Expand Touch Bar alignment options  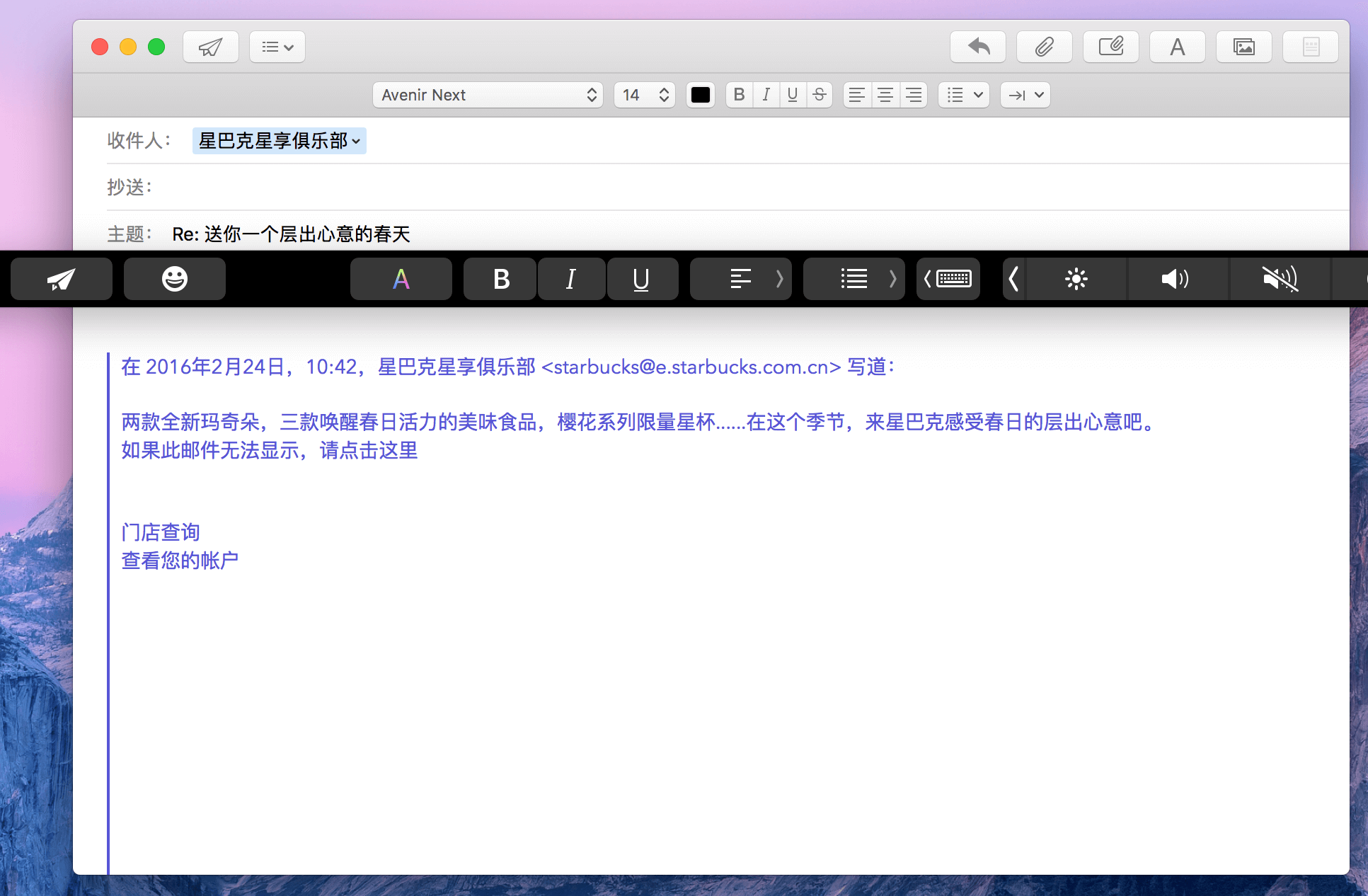[741, 279]
